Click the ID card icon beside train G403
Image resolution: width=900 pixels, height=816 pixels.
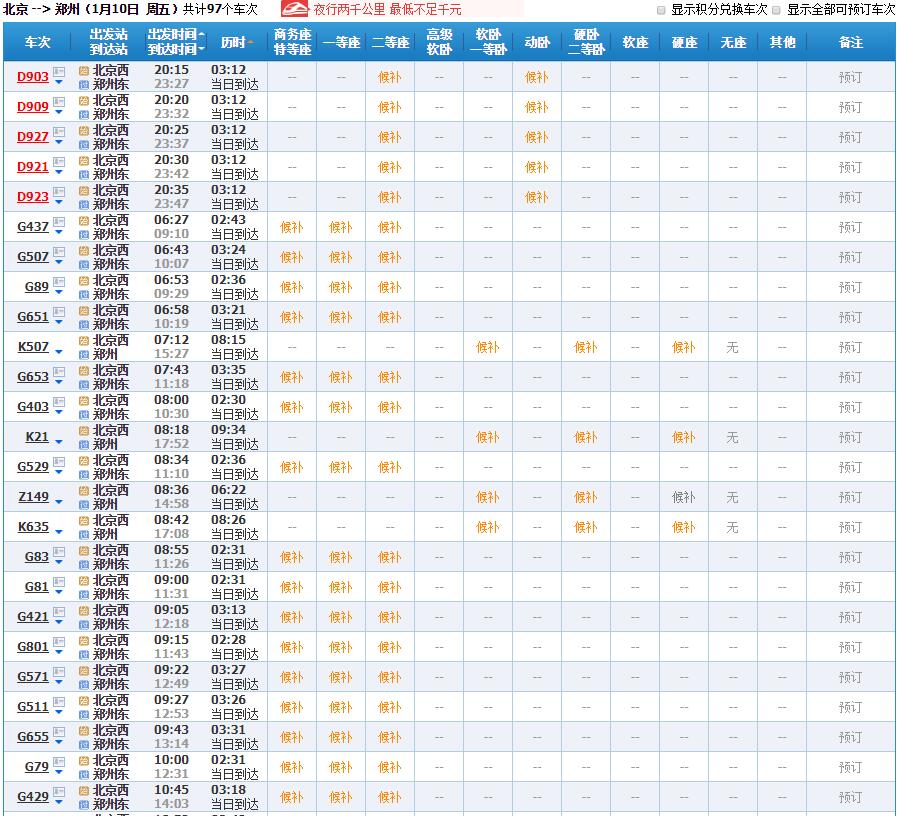click(x=59, y=402)
